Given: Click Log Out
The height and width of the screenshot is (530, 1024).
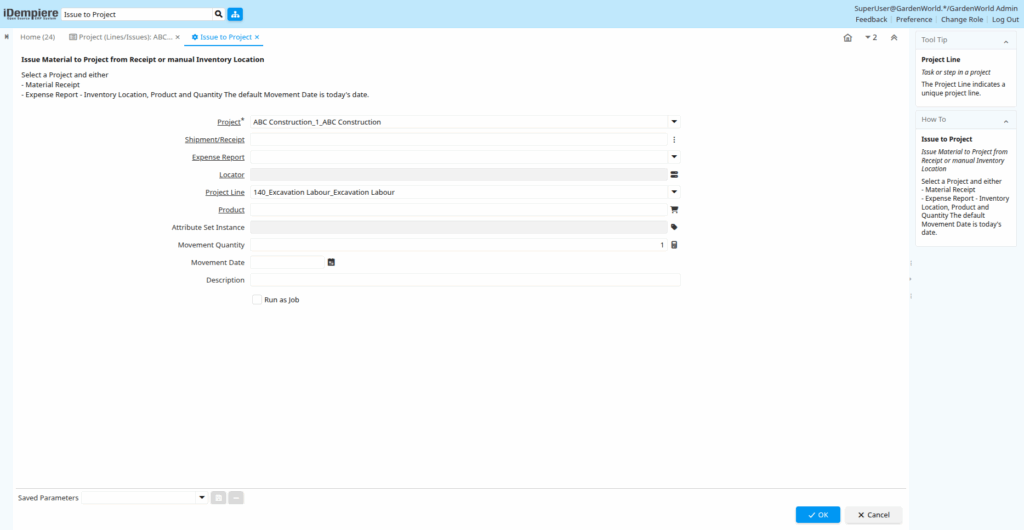Looking at the screenshot, I should [1005, 20].
